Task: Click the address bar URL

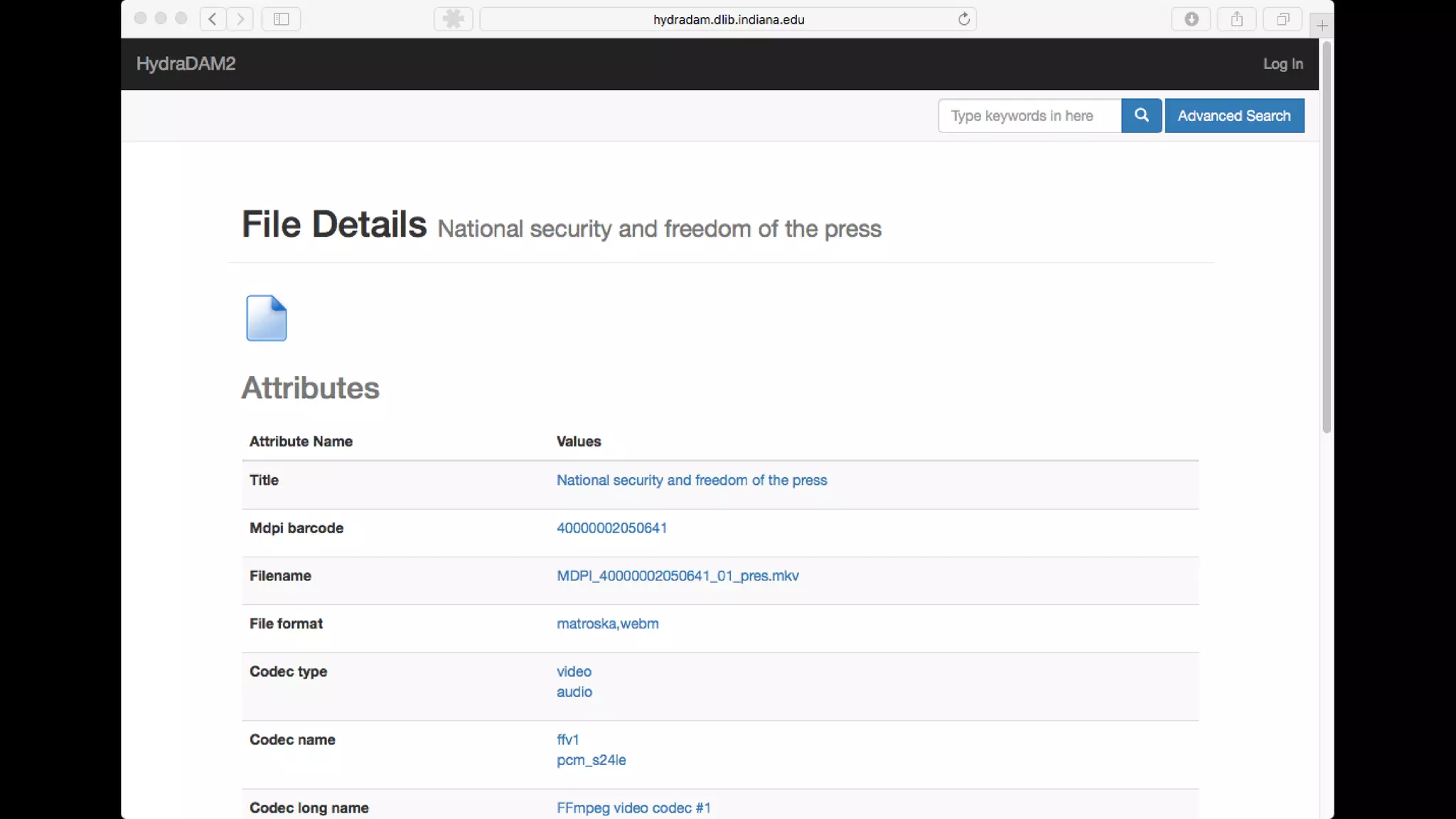Action: [728, 19]
